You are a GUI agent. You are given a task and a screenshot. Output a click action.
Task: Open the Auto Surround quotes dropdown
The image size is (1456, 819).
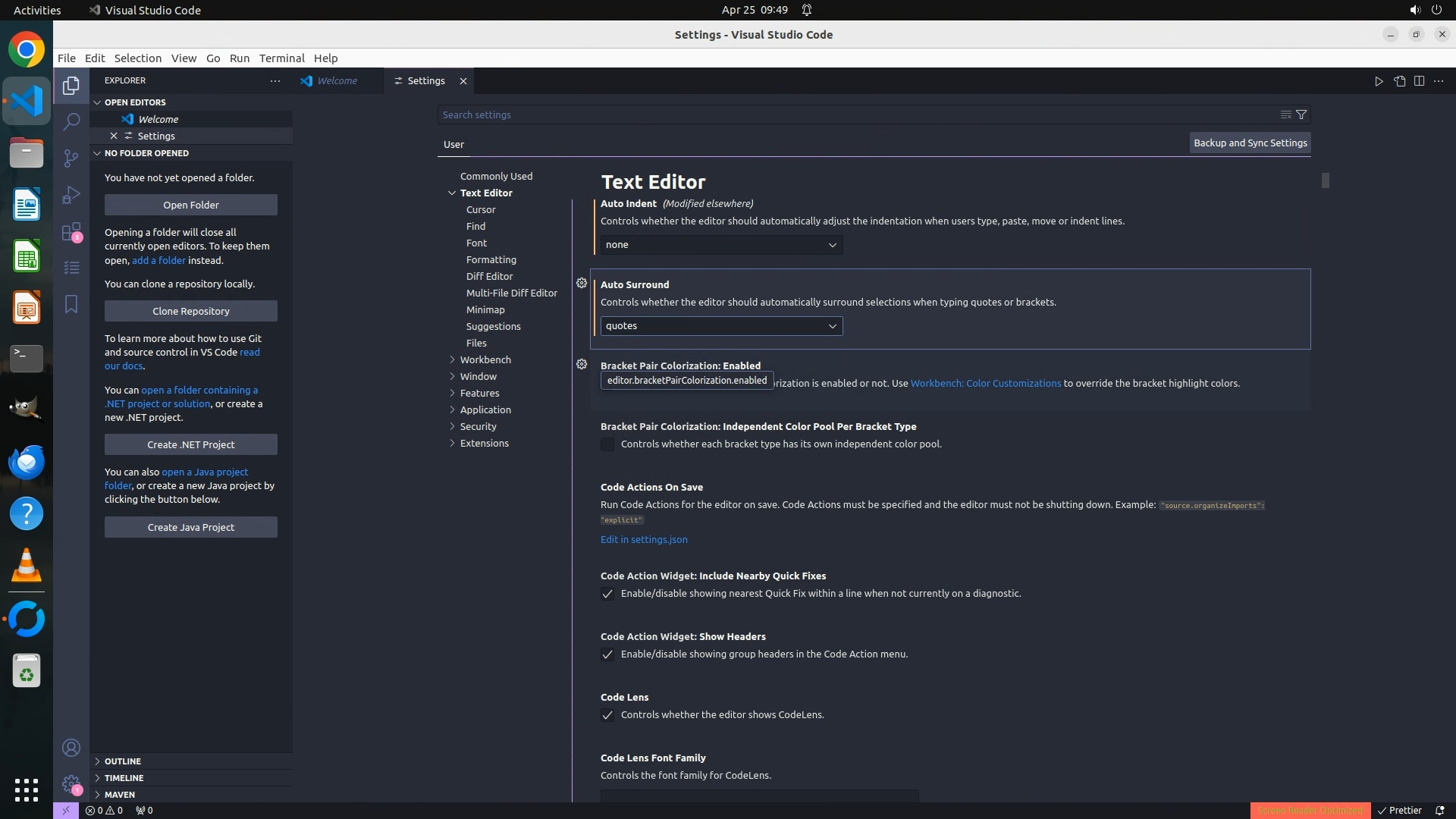pyautogui.click(x=721, y=326)
